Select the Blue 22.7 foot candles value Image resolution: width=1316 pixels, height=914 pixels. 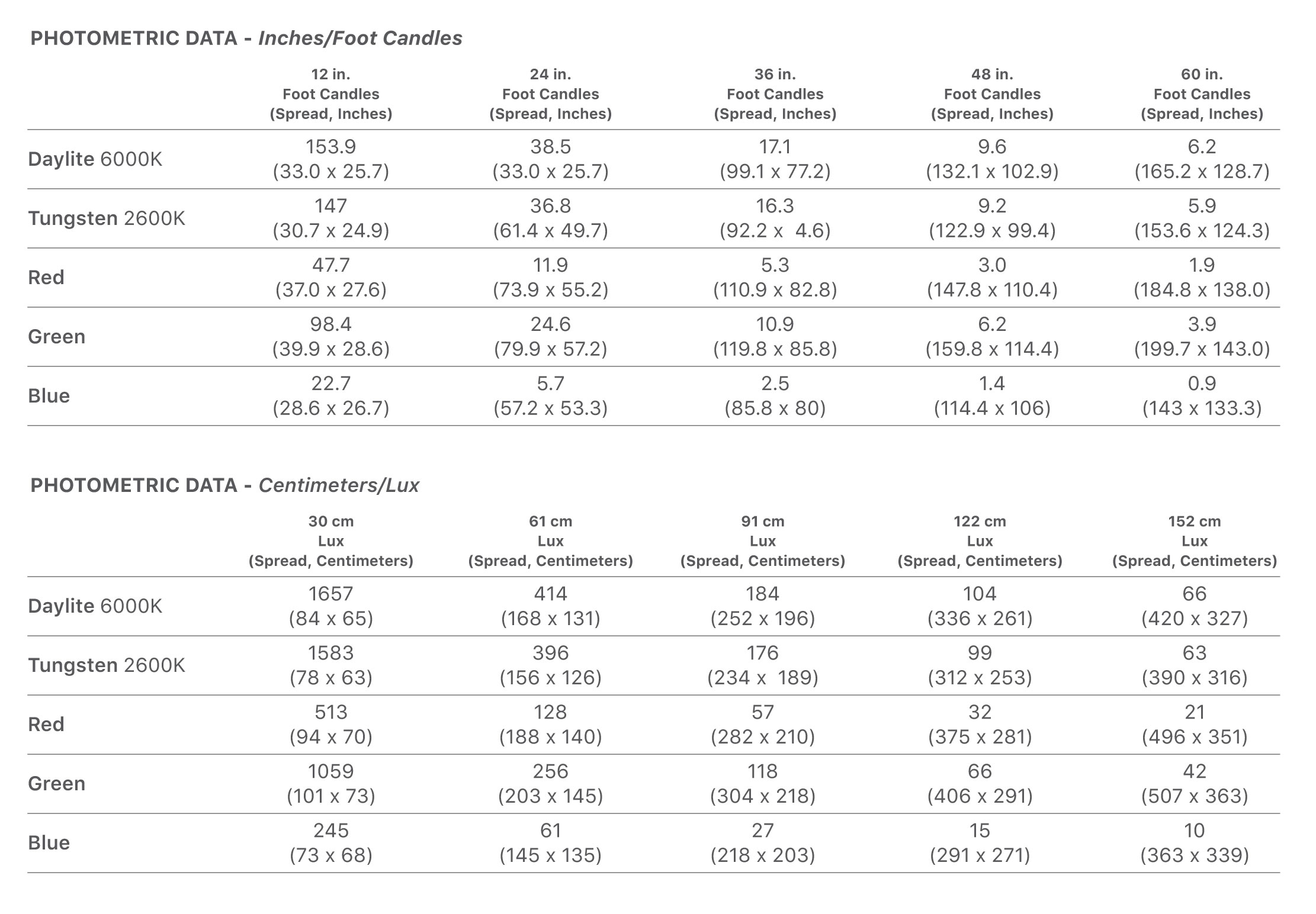(x=330, y=384)
